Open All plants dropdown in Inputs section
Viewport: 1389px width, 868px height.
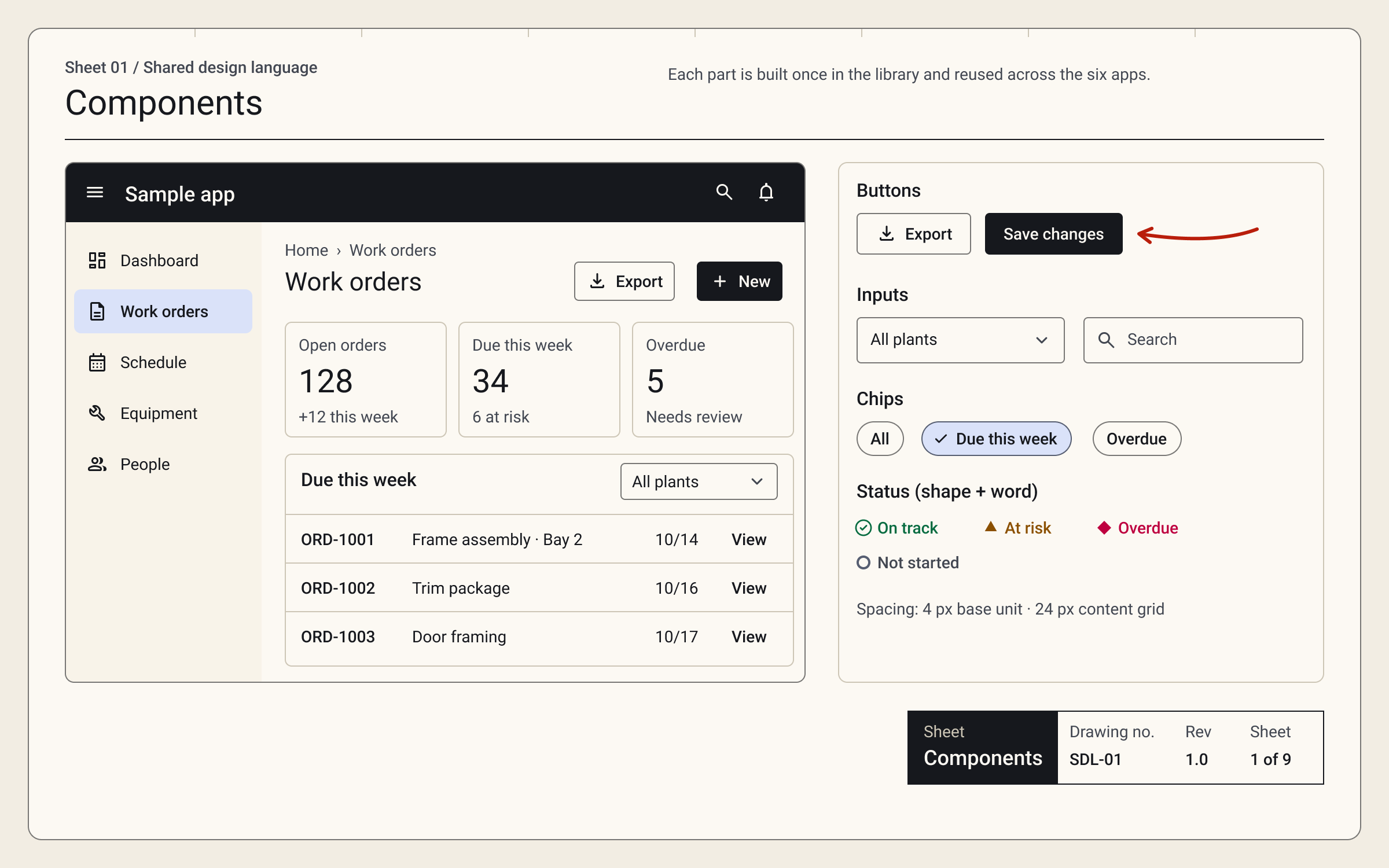[960, 340]
